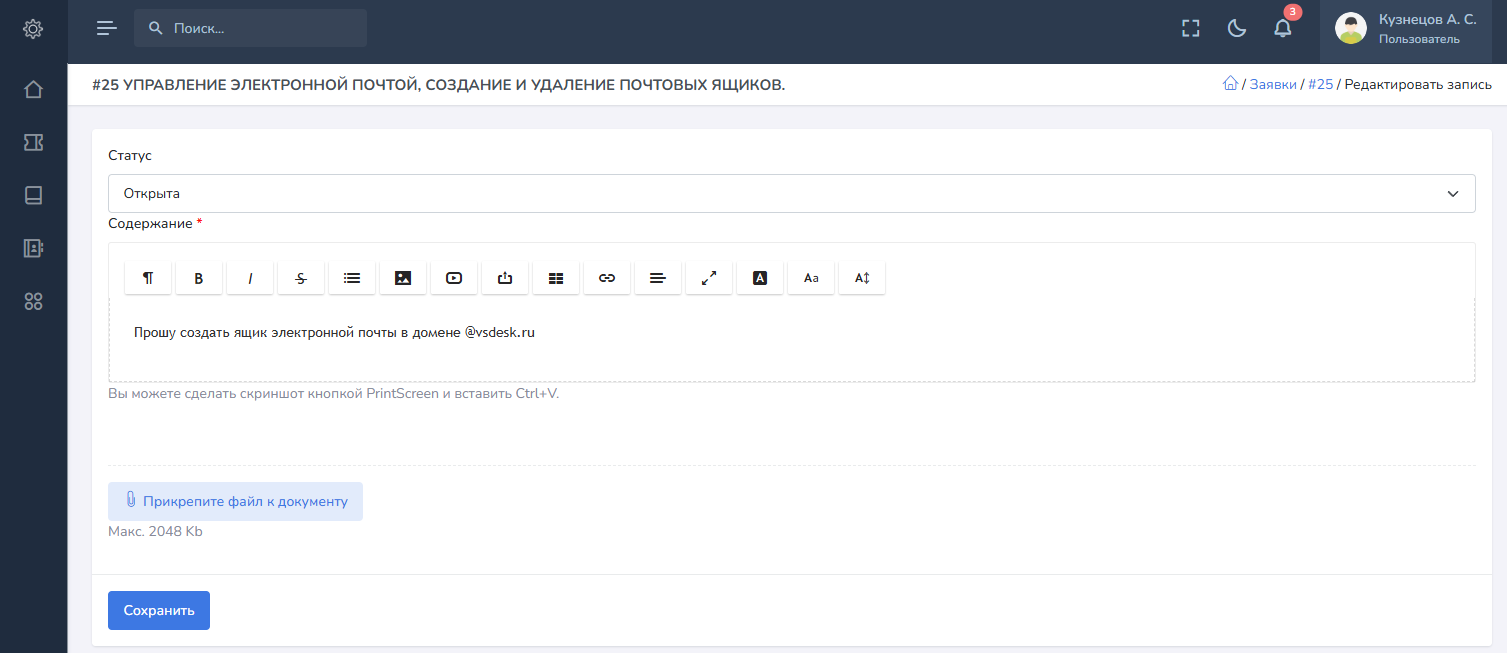Open text alignment options
Viewport: 1507px width, 653px height.
[658, 279]
